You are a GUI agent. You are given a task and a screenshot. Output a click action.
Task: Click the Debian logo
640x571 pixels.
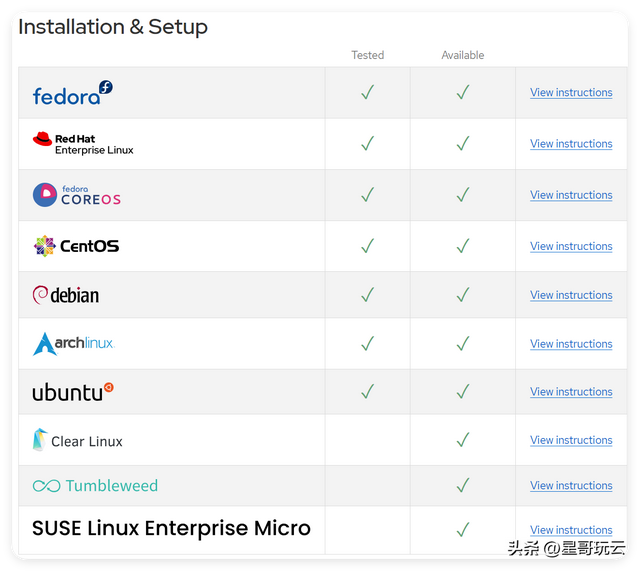coord(66,295)
